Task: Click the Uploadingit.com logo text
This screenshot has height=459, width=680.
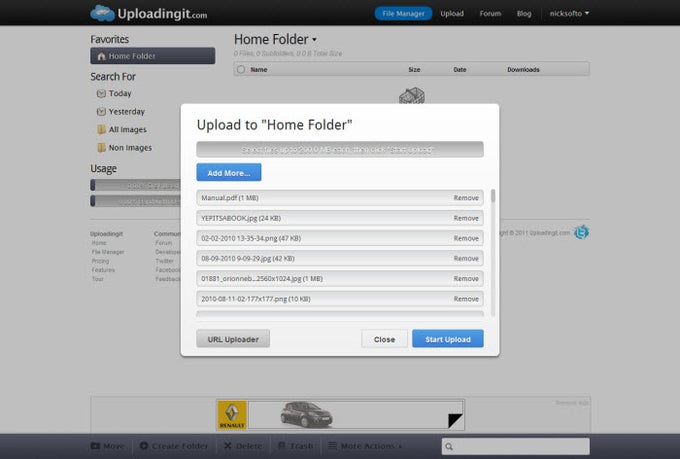Action: click(x=162, y=13)
